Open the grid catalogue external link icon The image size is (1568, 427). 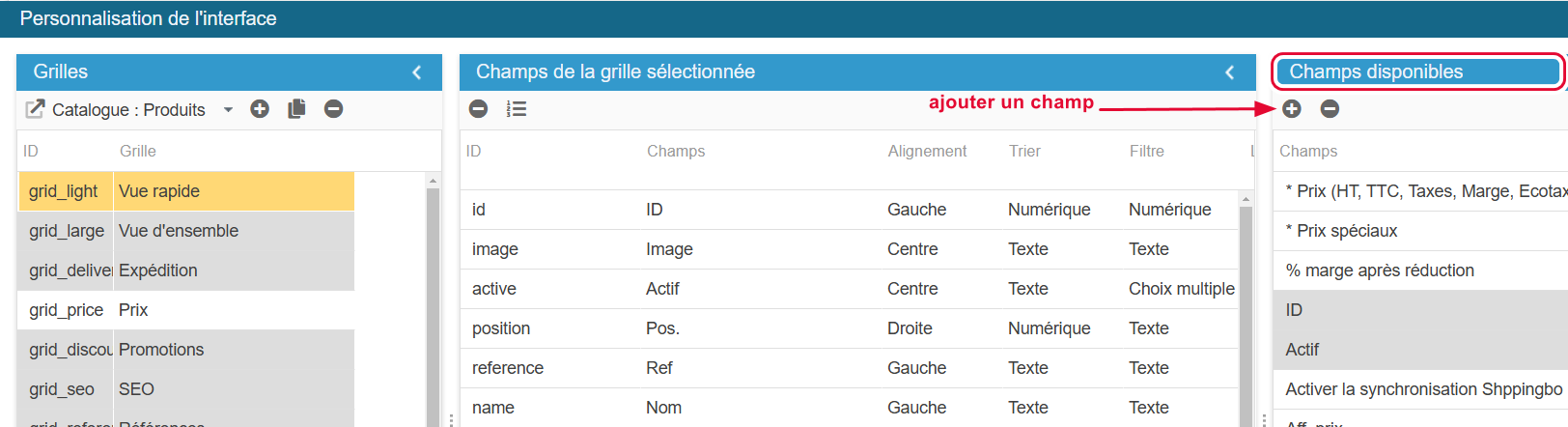click(35, 109)
